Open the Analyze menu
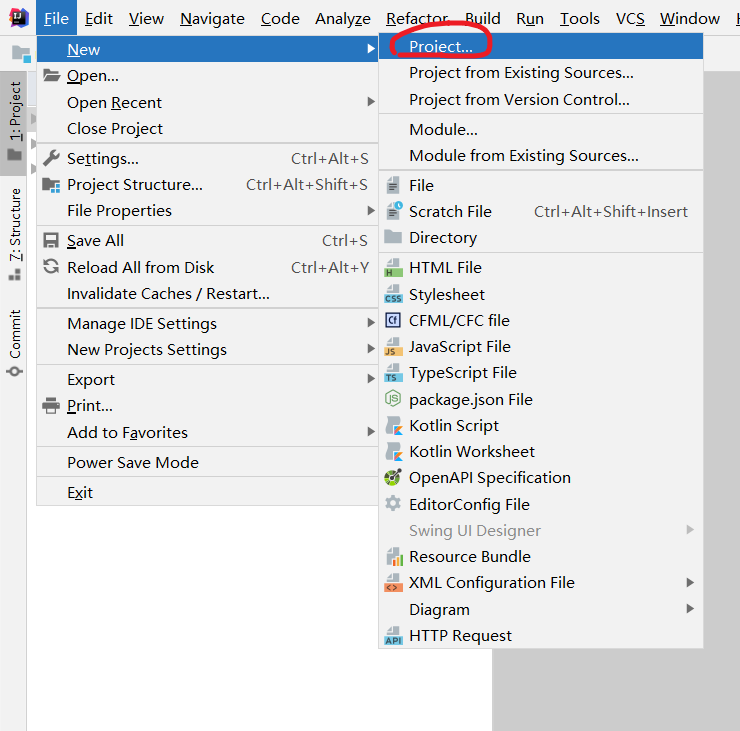Screen dimensions: 740x731 (343, 18)
